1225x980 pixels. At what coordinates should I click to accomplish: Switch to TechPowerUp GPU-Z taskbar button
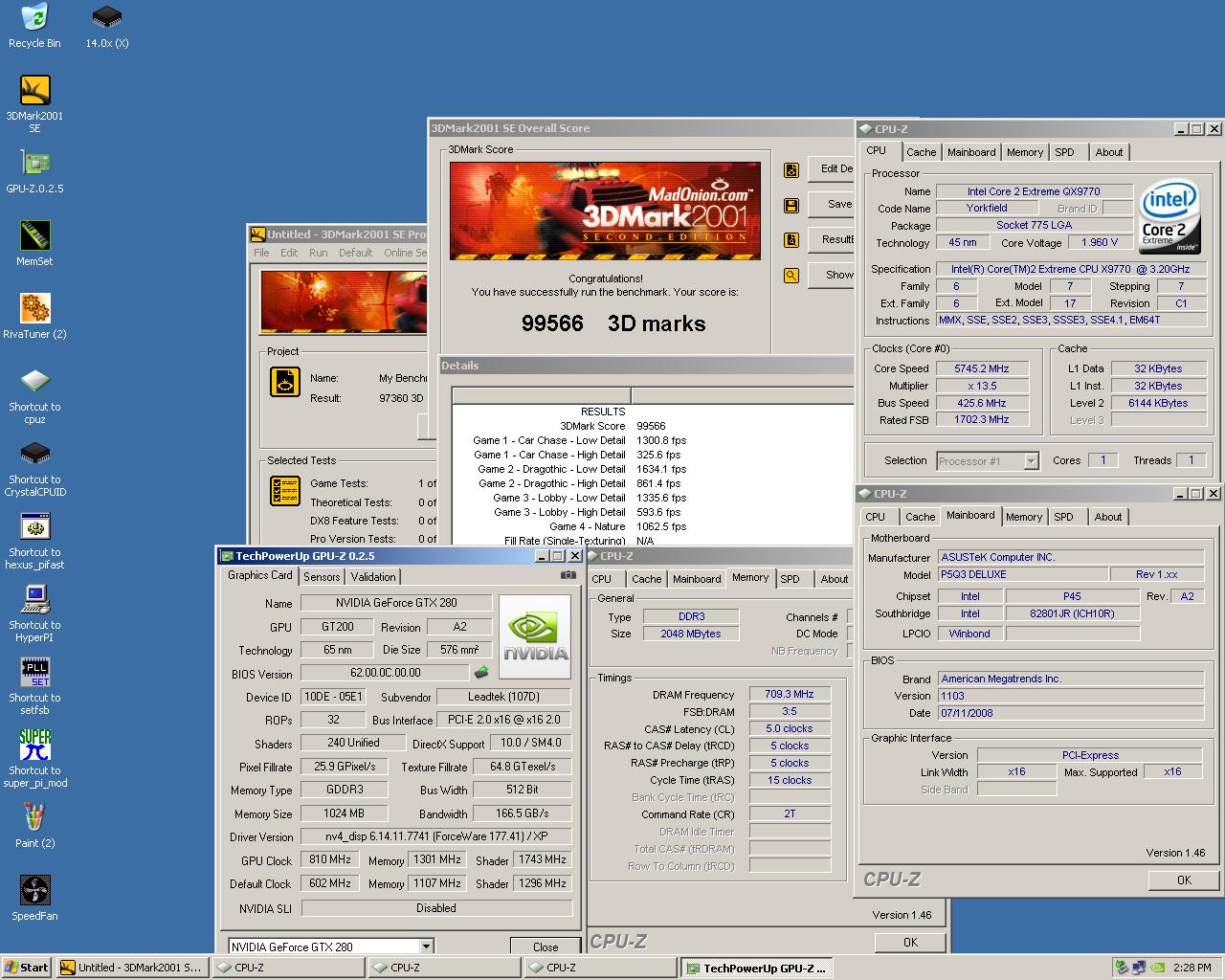click(756, 968)
